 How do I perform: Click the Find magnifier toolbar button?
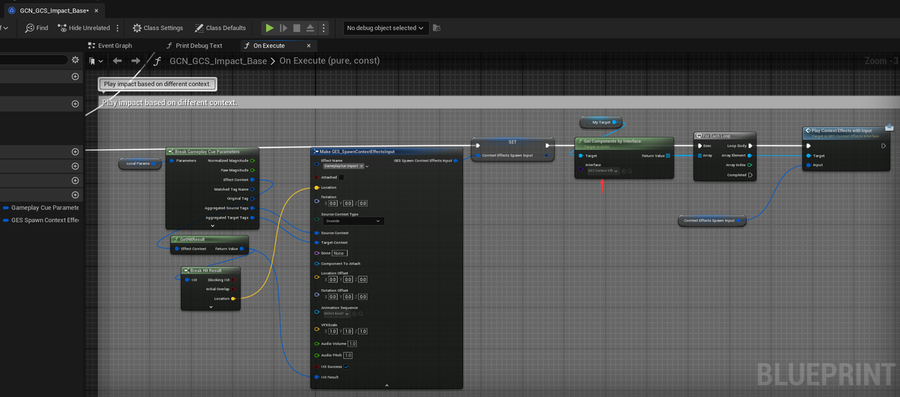click(37, 28)
